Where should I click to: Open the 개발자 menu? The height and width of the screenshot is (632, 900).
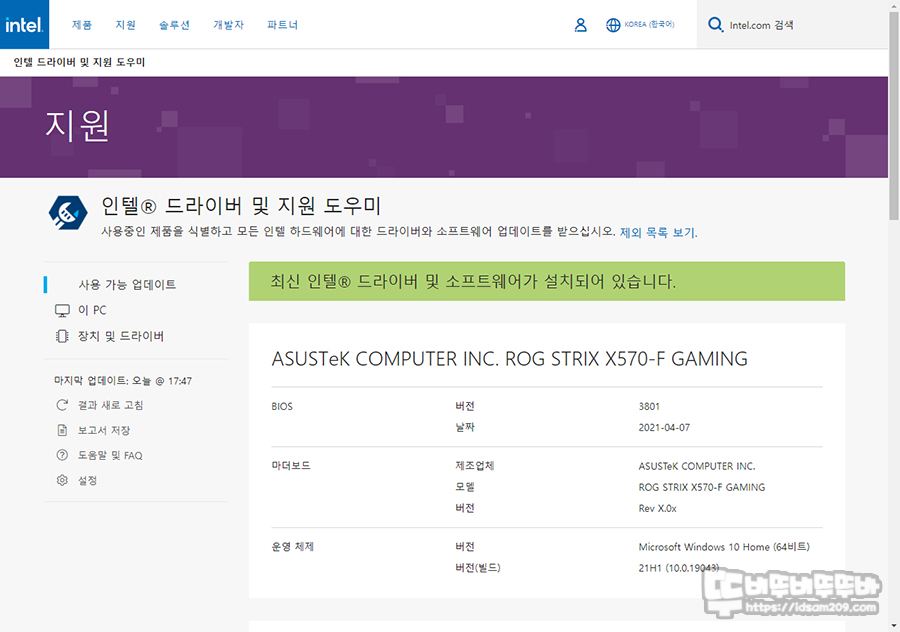(228, 25)
